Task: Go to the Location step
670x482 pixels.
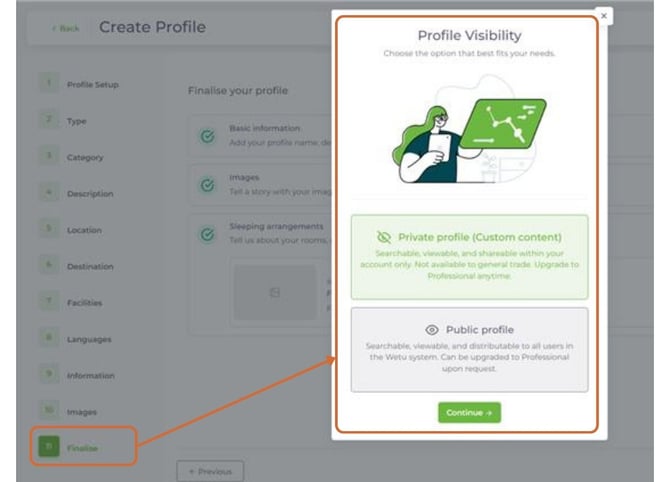Action: (x=84, y=230)
